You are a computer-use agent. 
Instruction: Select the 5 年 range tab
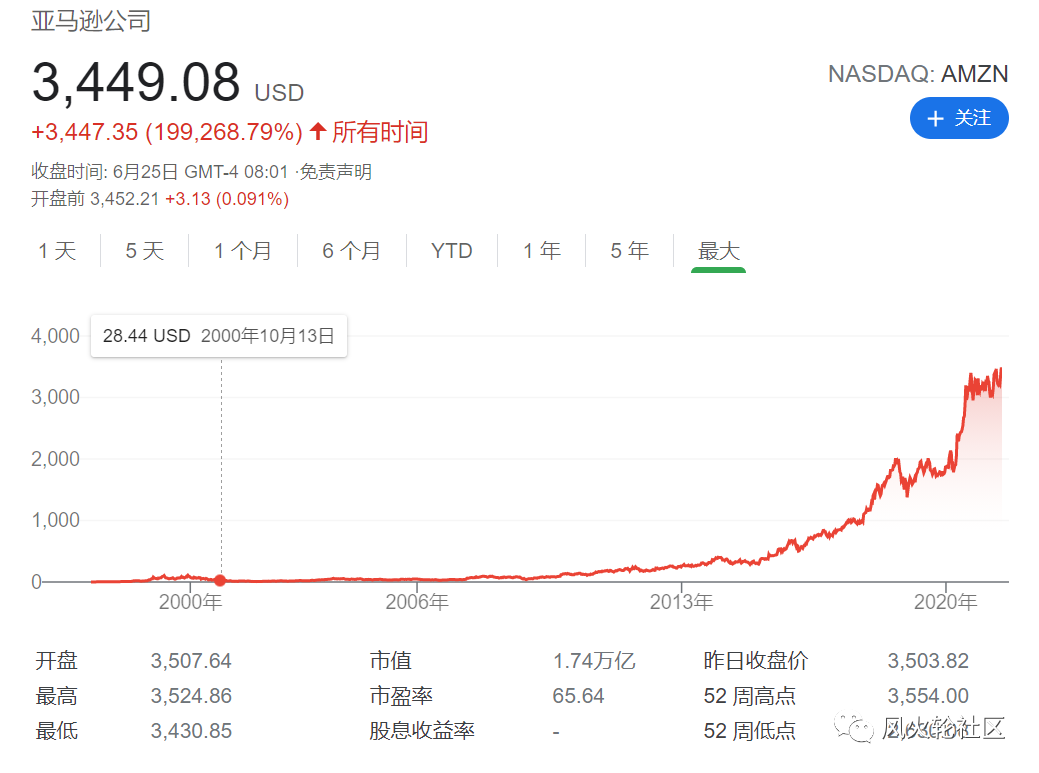(629, 251)
